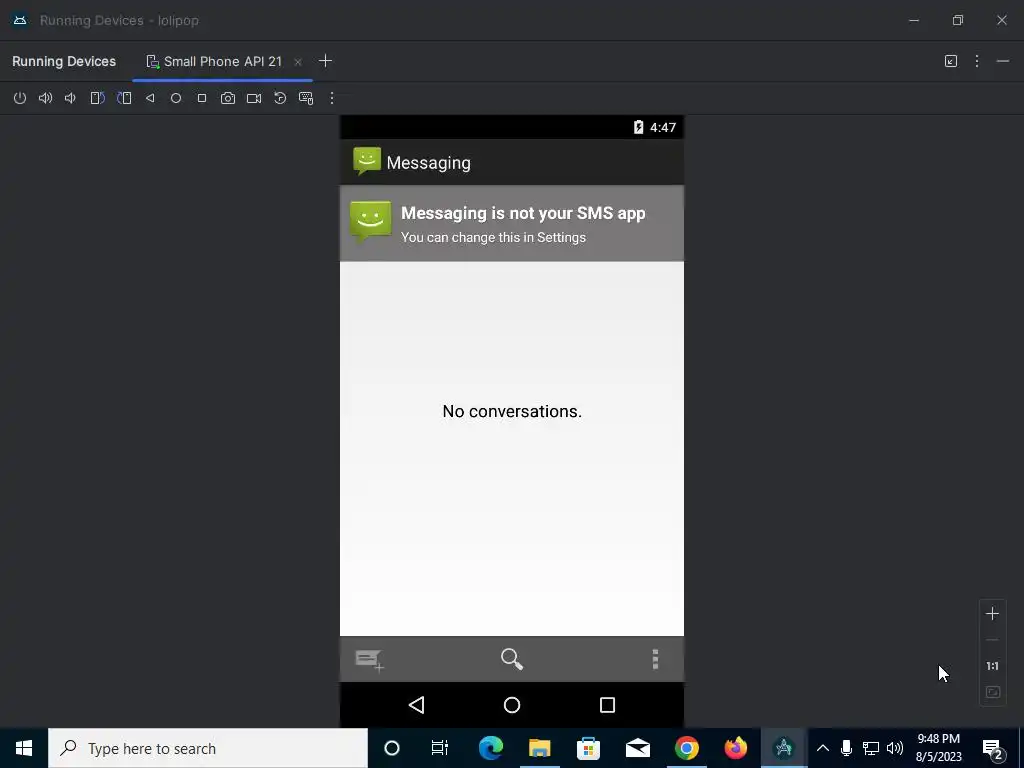The height and width of the screenshot is (768, 1024).
Task: Click the Windows search box
Action: (x=208, y=748)
